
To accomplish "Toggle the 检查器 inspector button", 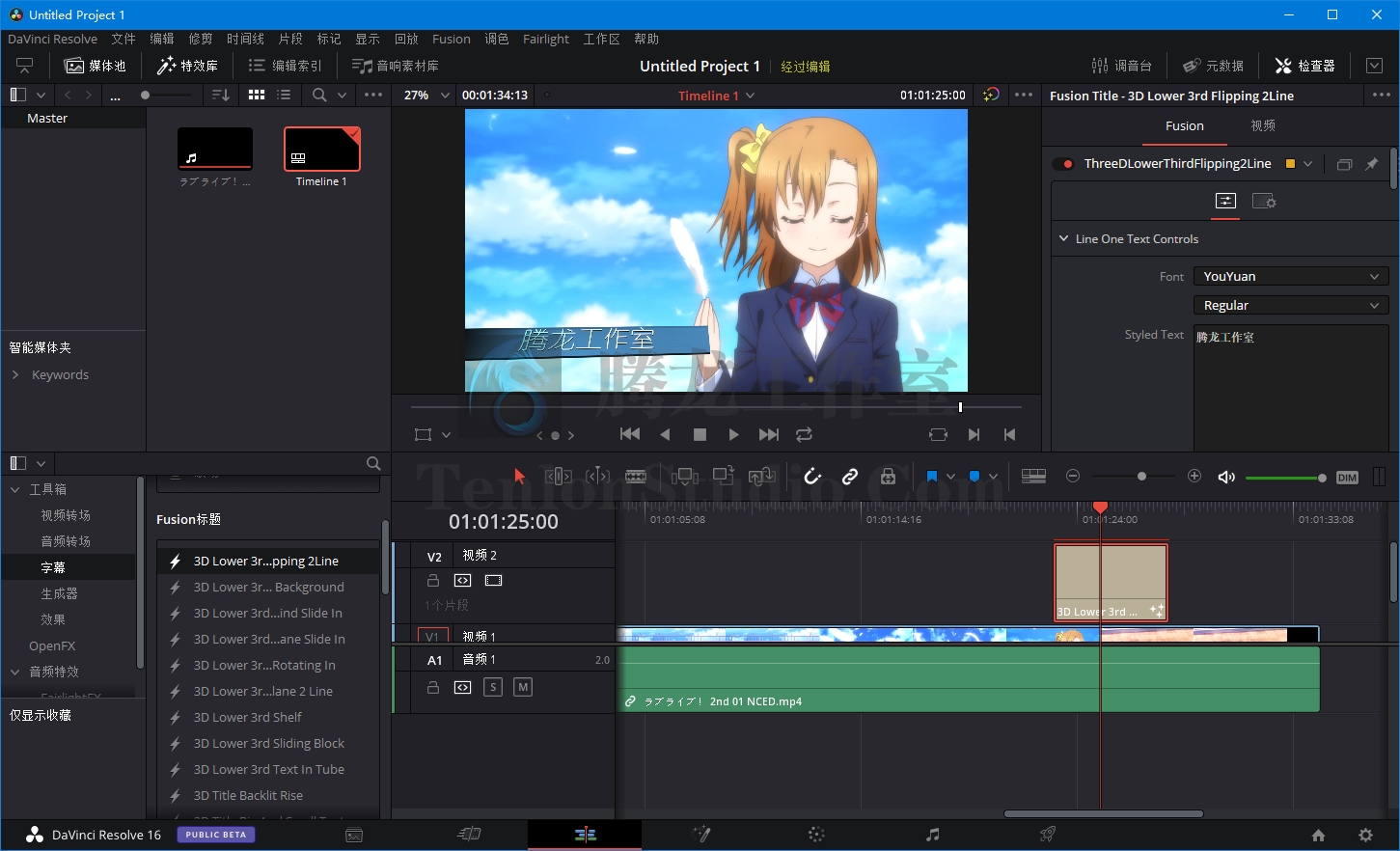I will (1305, 66).
